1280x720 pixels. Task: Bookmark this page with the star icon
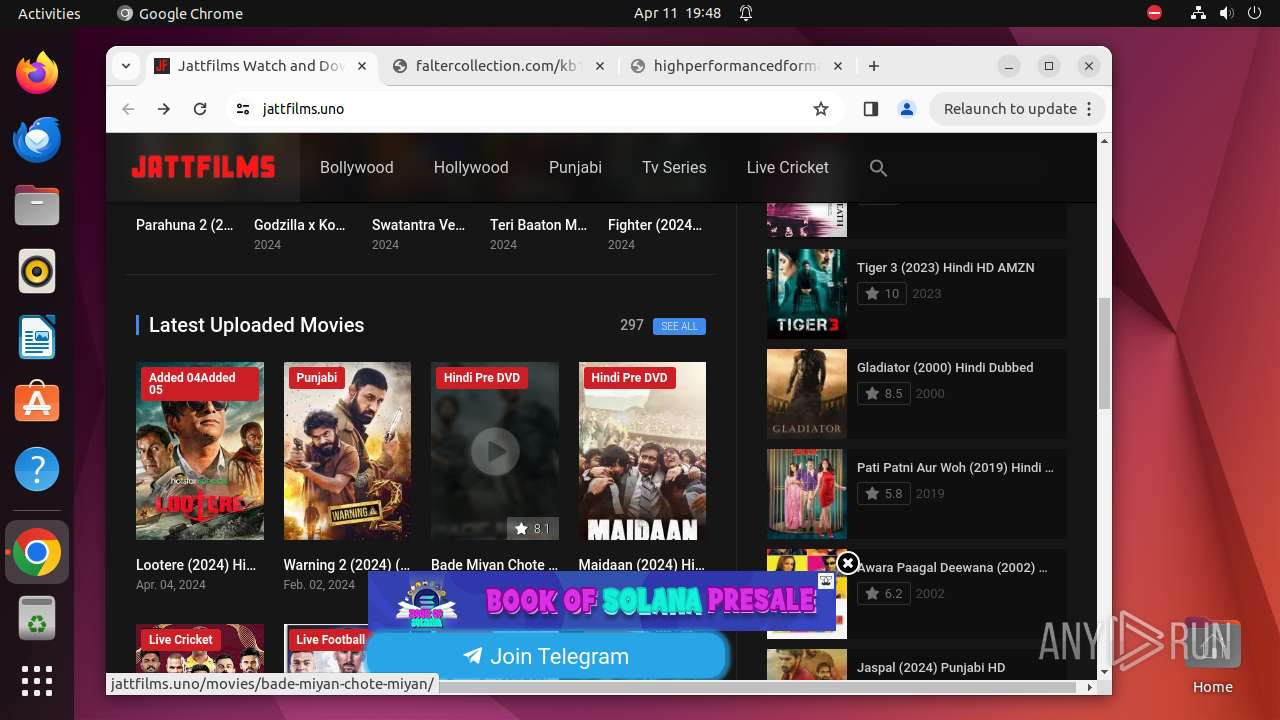point(821,109)
